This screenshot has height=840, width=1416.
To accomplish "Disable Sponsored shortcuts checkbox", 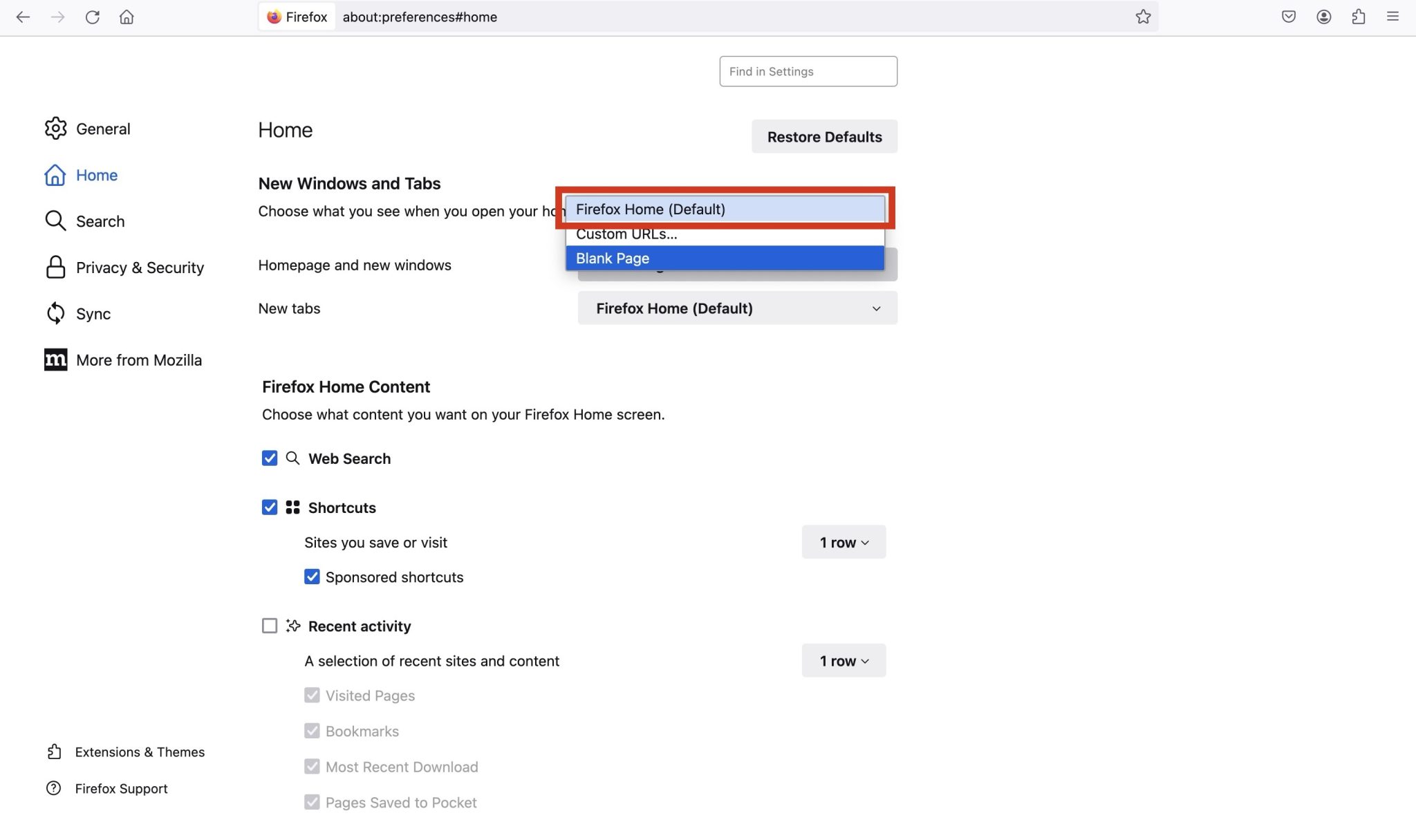I will pyautogui.click(x=312, y=577).
